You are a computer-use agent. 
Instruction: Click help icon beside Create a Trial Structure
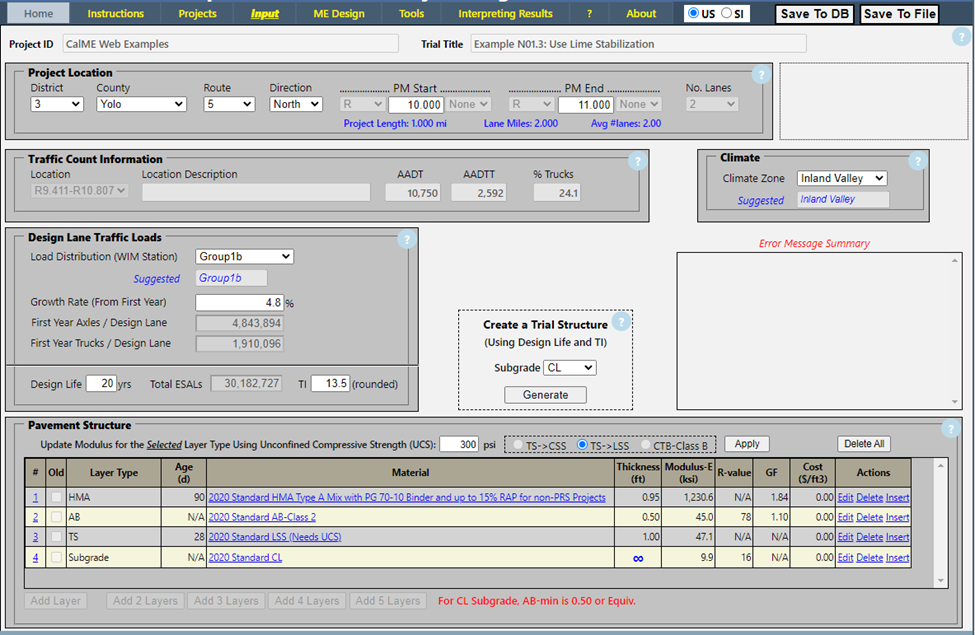(620, 322)
